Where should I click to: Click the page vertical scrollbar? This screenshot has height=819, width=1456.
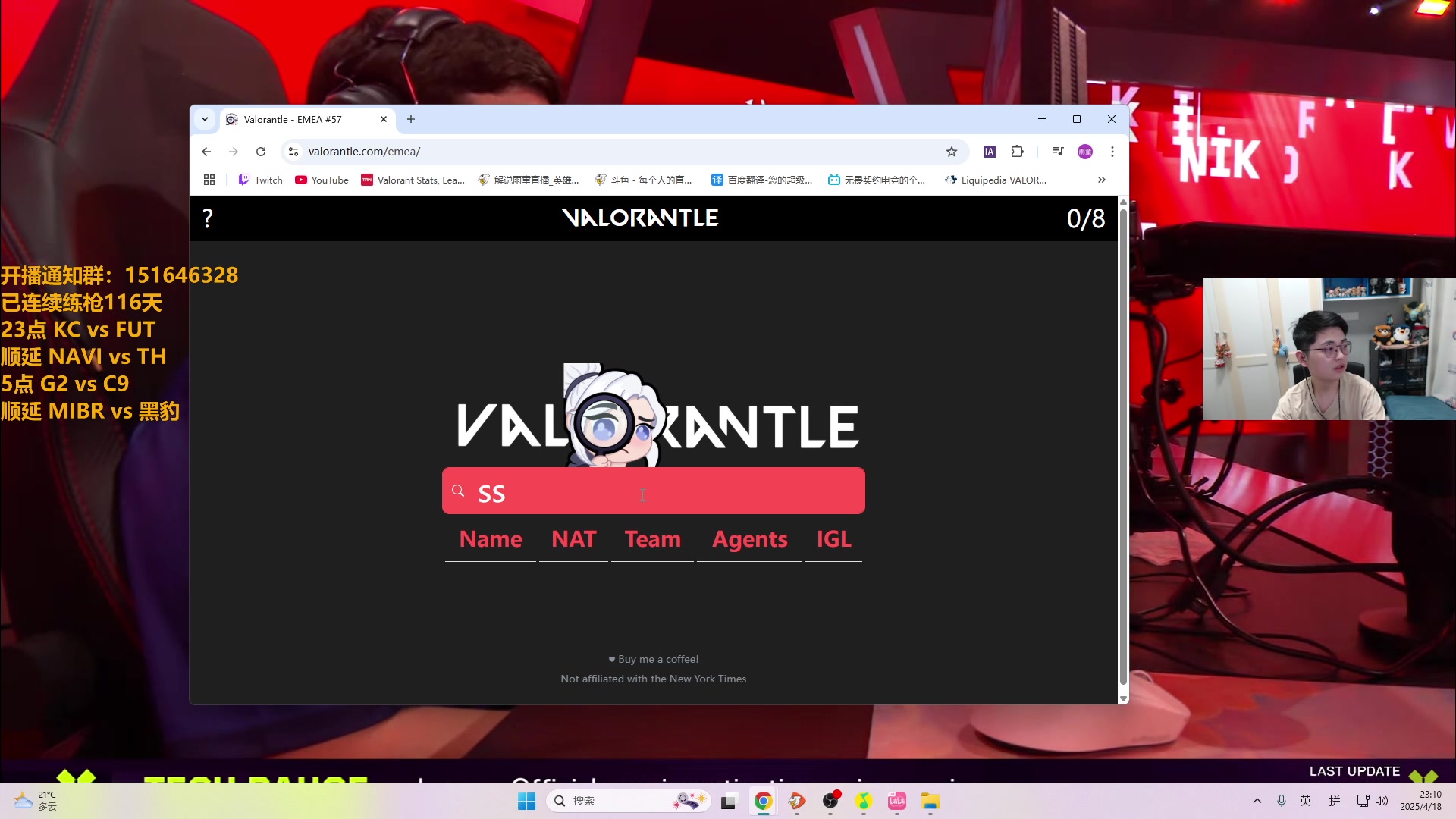[1123, 447]
